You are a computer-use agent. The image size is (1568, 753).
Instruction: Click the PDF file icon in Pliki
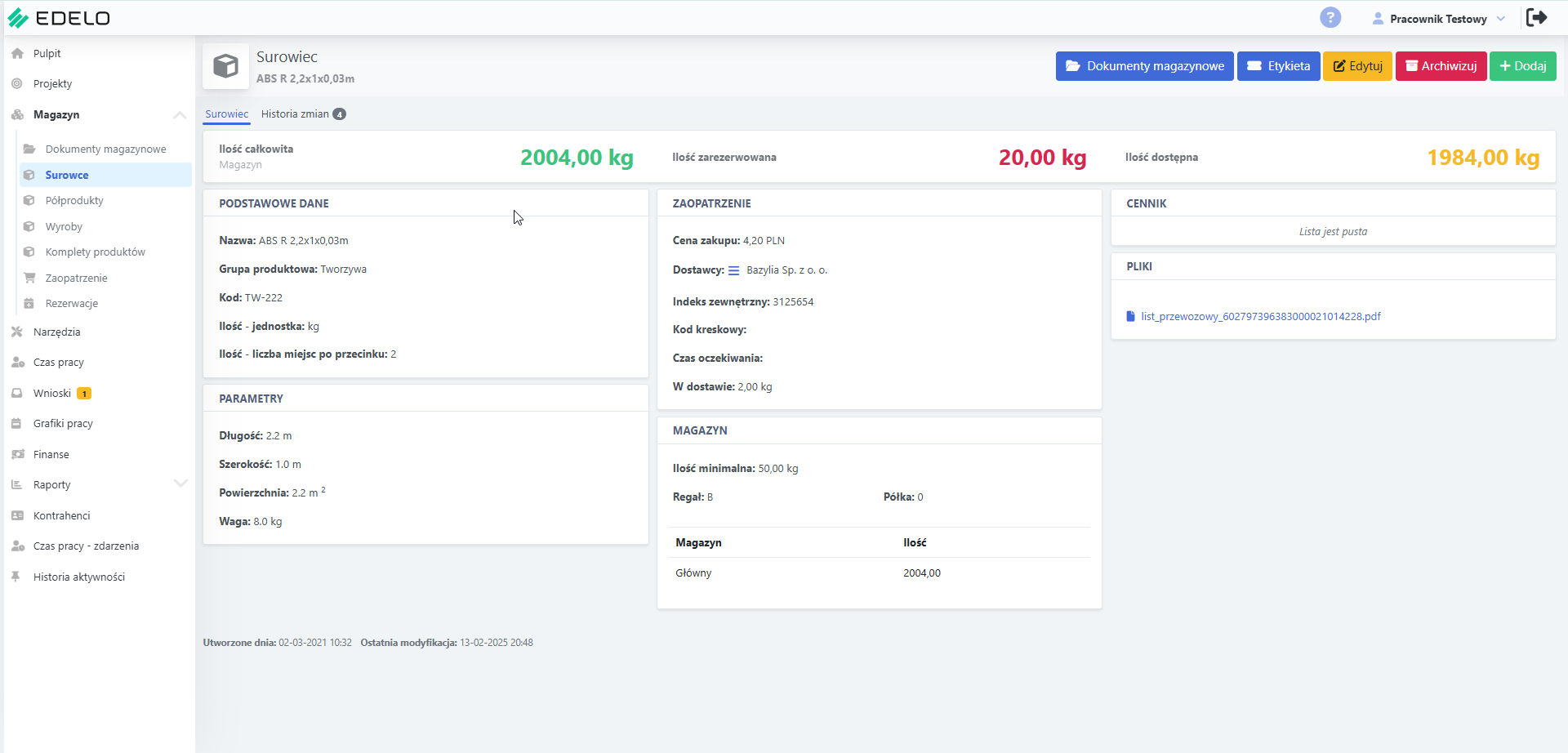click(x=1130, y=317)
